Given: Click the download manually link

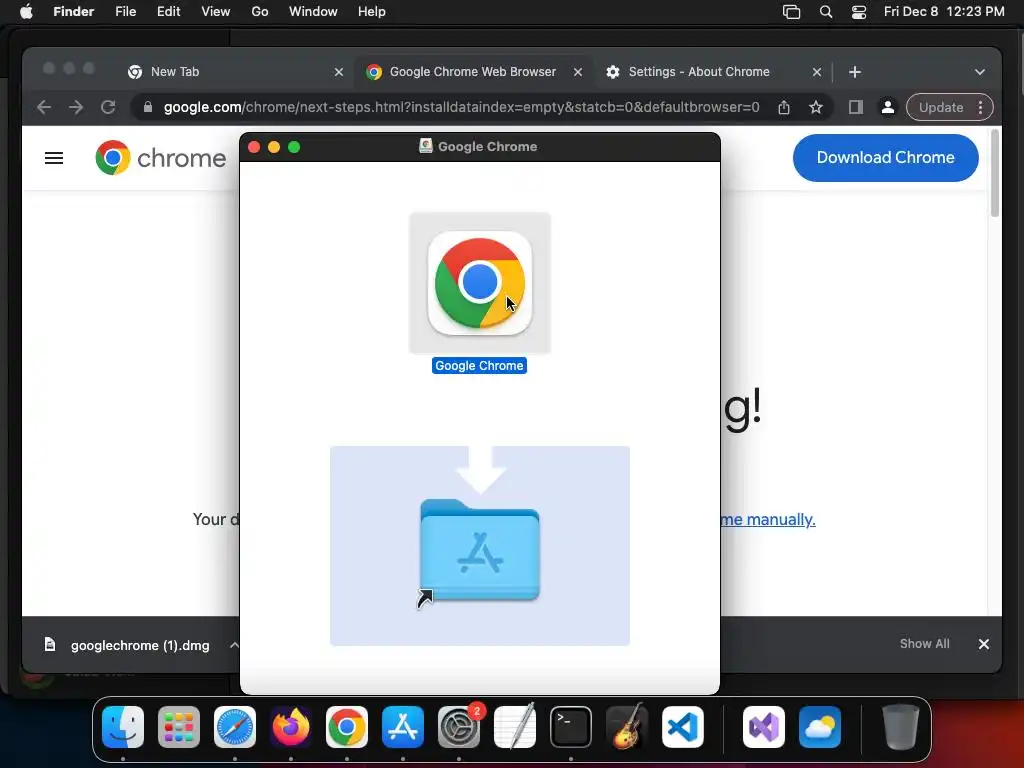Looking at the screenshot, I should coord(769,519).
